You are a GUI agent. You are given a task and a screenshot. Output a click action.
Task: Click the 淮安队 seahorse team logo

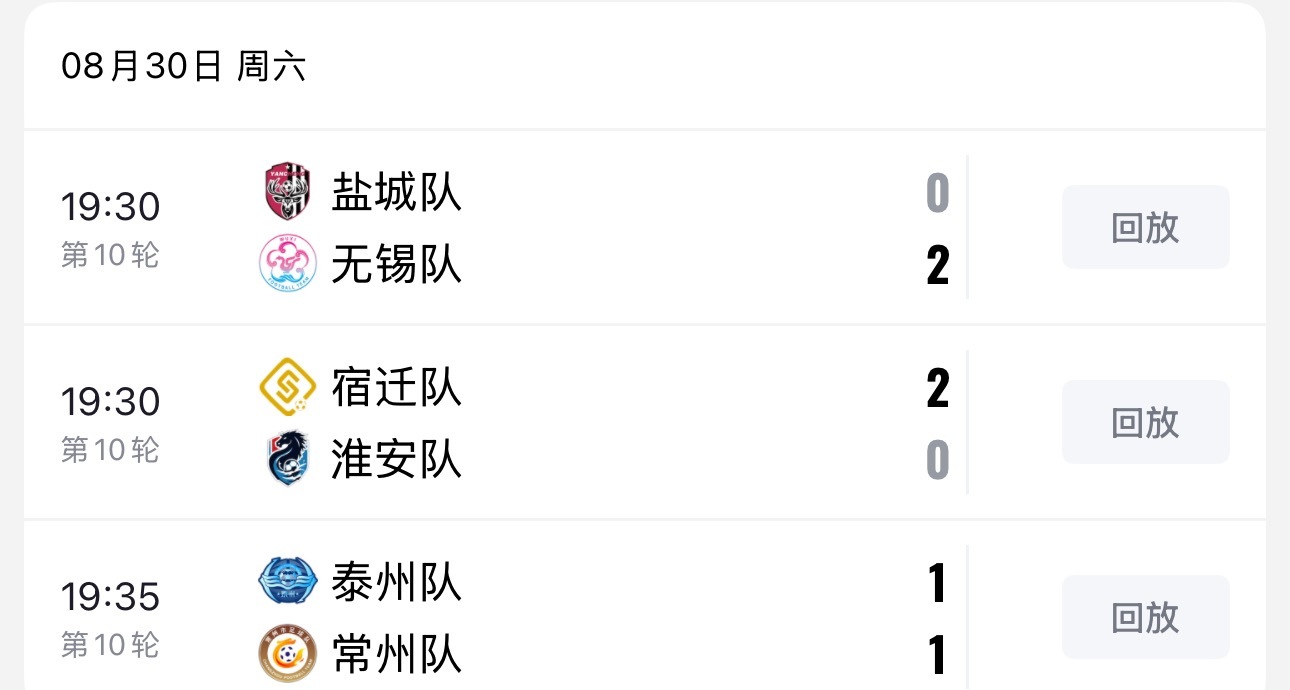(288, 459)
